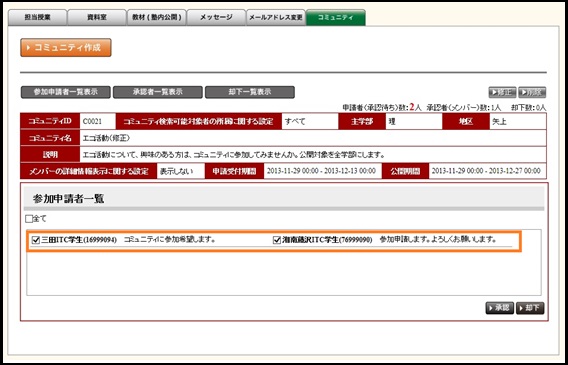568x365 pixels.
Task: Show 参加申請者一覧表示 list
Action: [66, 92]
